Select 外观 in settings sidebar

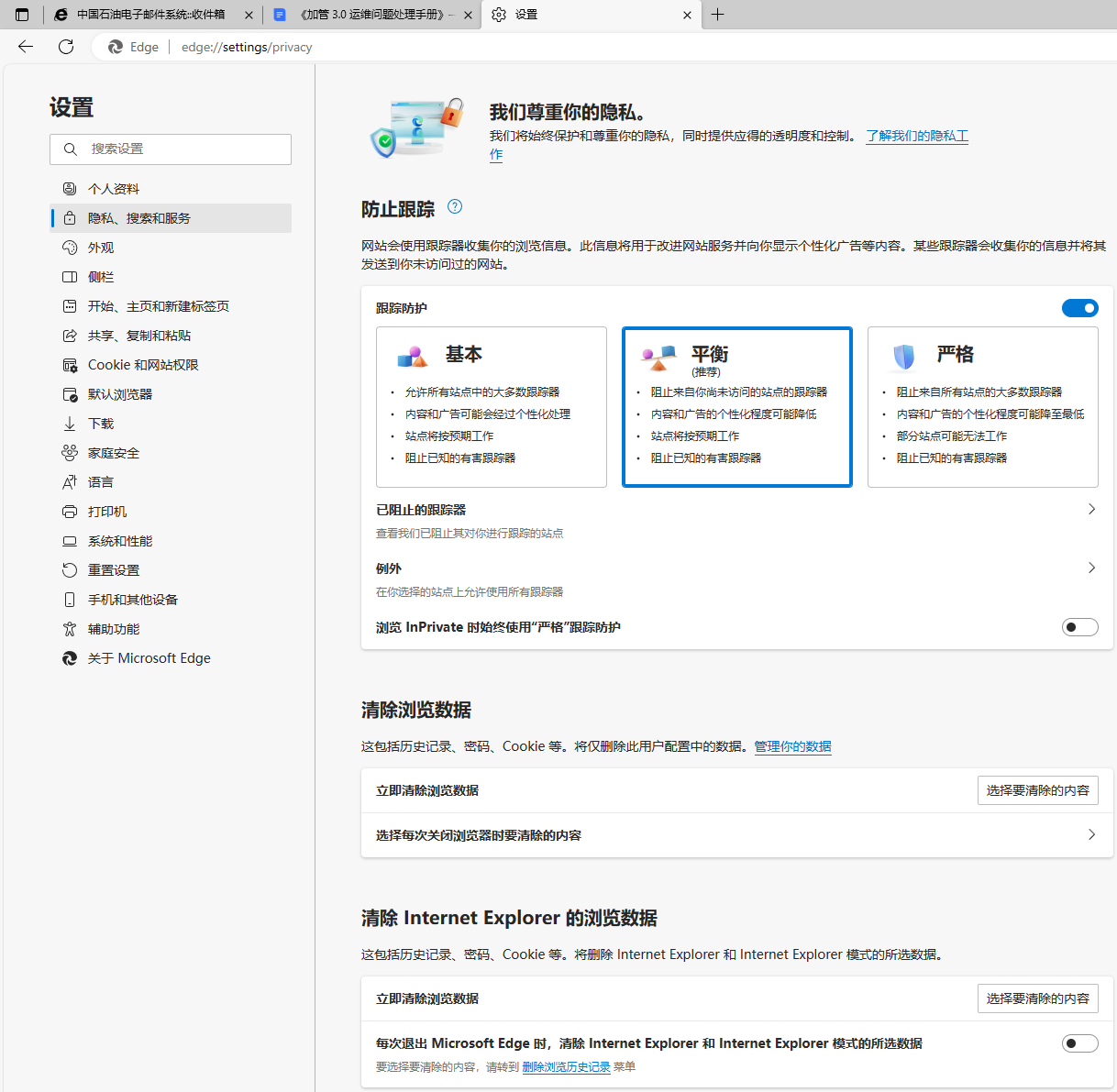tap(101, 248)
